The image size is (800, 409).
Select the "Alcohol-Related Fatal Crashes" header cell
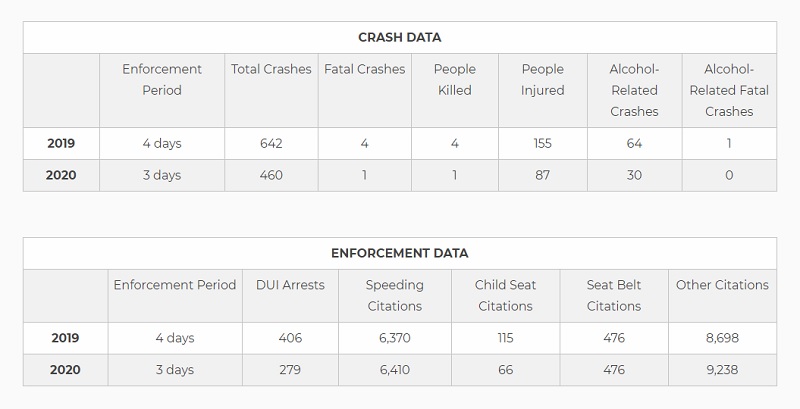(x=728, y=90)
